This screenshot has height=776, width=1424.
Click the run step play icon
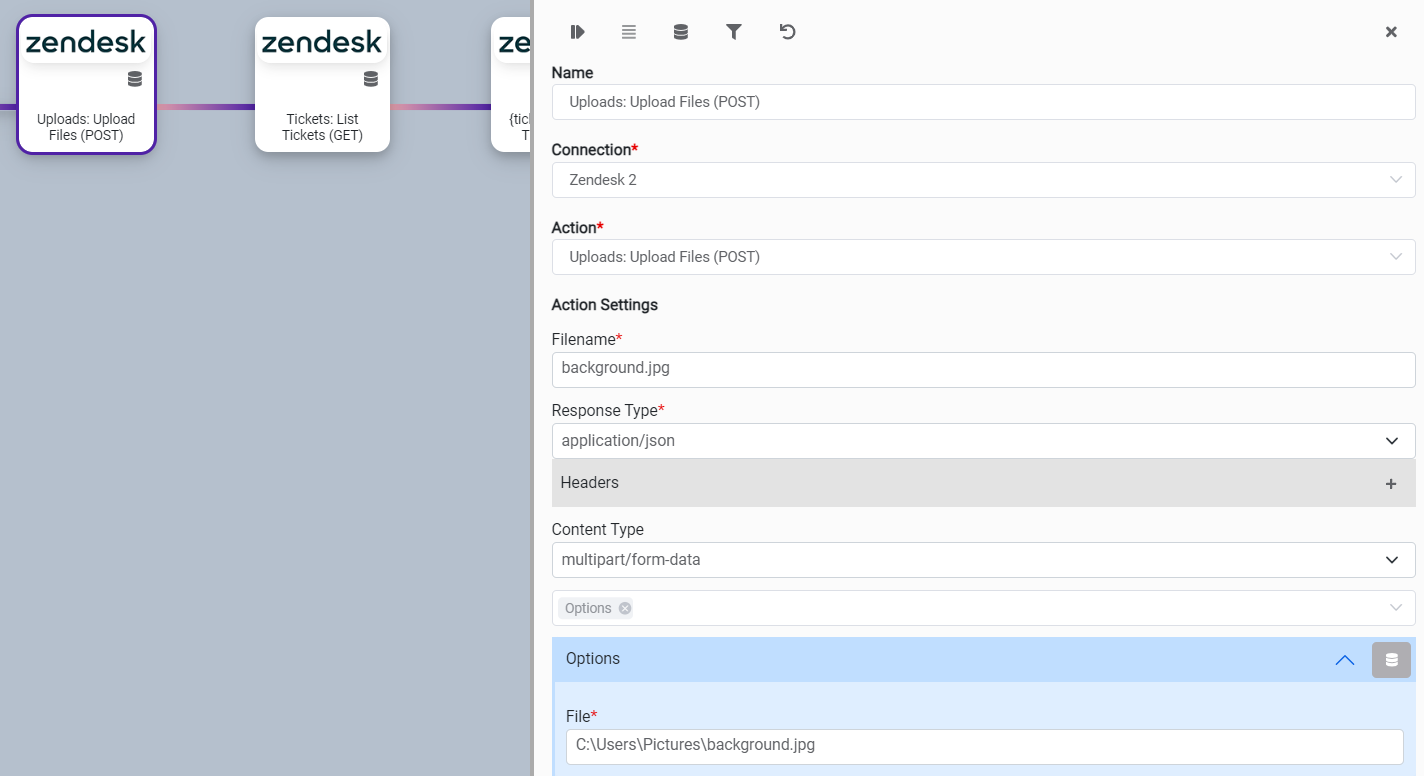577,32
